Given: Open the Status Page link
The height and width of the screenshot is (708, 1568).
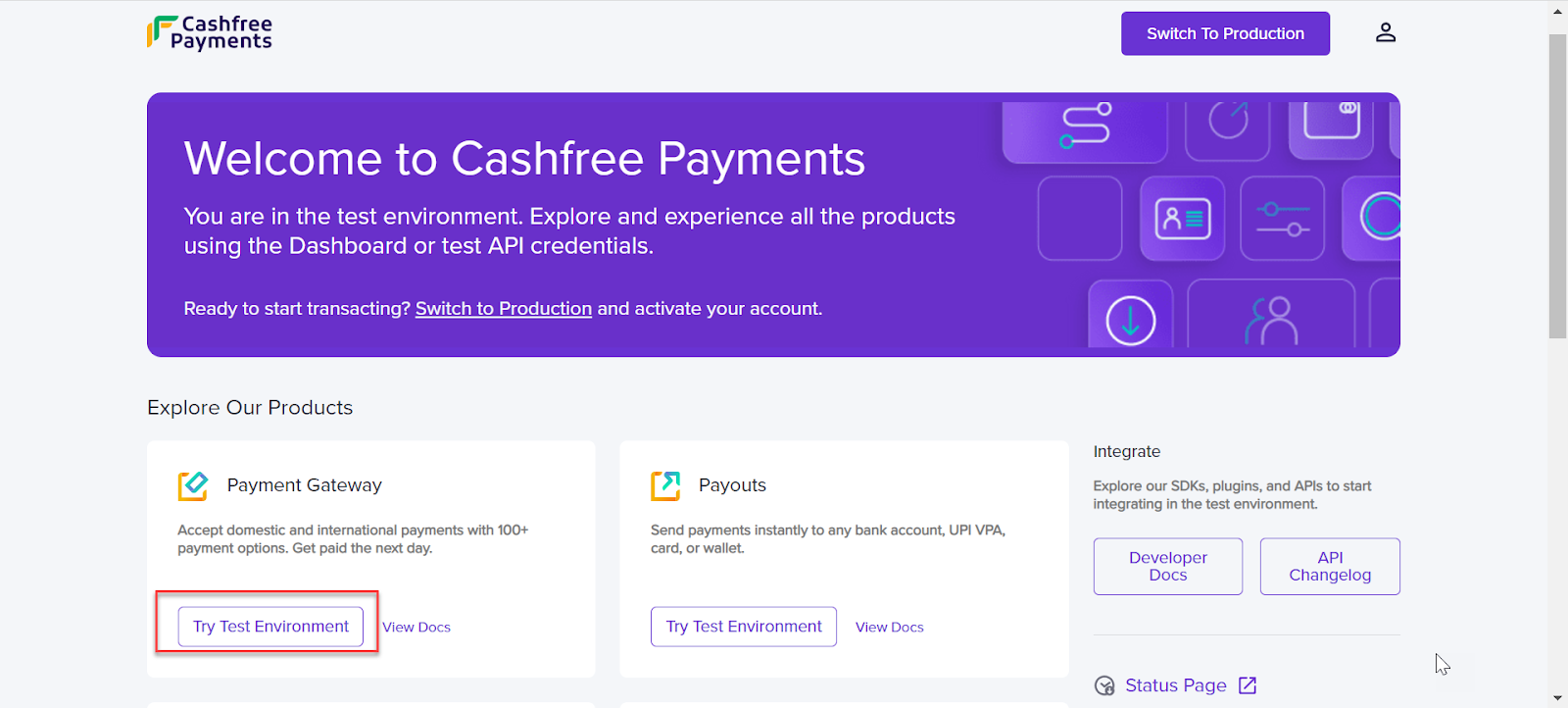Looking at the screenshot, I should [x=1176, y=685].
